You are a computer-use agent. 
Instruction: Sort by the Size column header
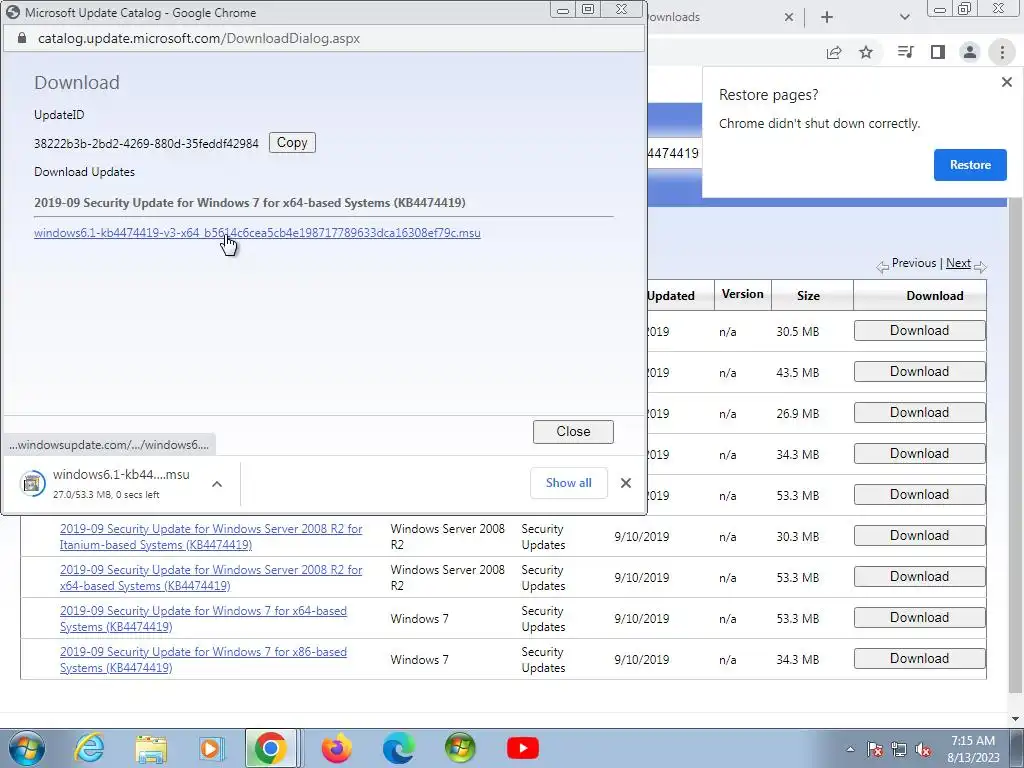pos(808,295)
